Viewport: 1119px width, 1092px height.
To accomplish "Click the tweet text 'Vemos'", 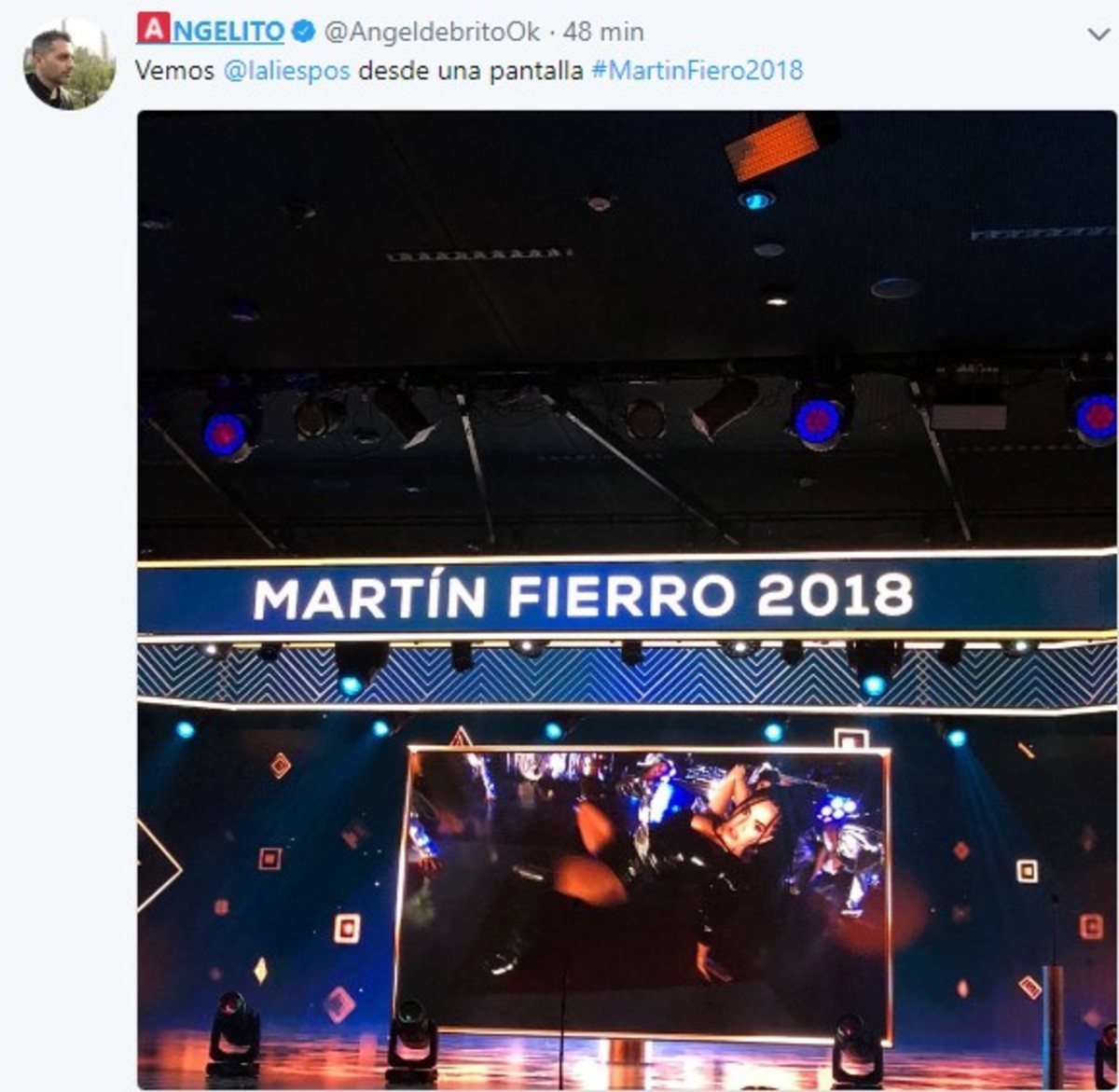I will click(174, 71).
